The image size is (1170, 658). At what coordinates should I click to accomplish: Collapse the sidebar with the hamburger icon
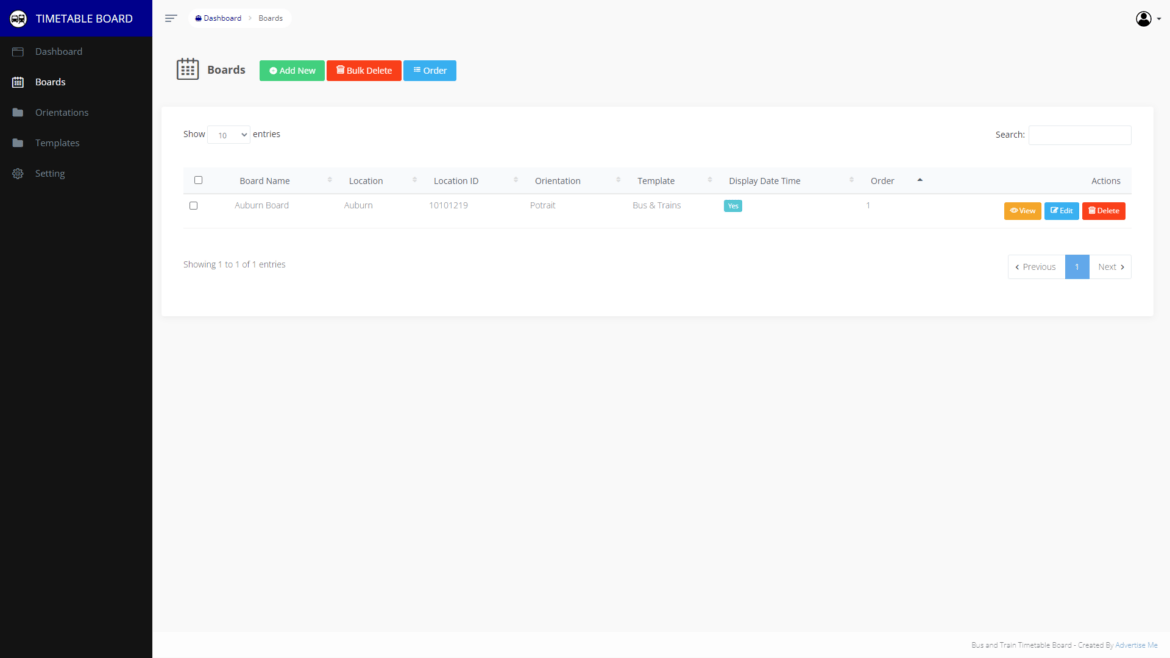tap(170, 17)
